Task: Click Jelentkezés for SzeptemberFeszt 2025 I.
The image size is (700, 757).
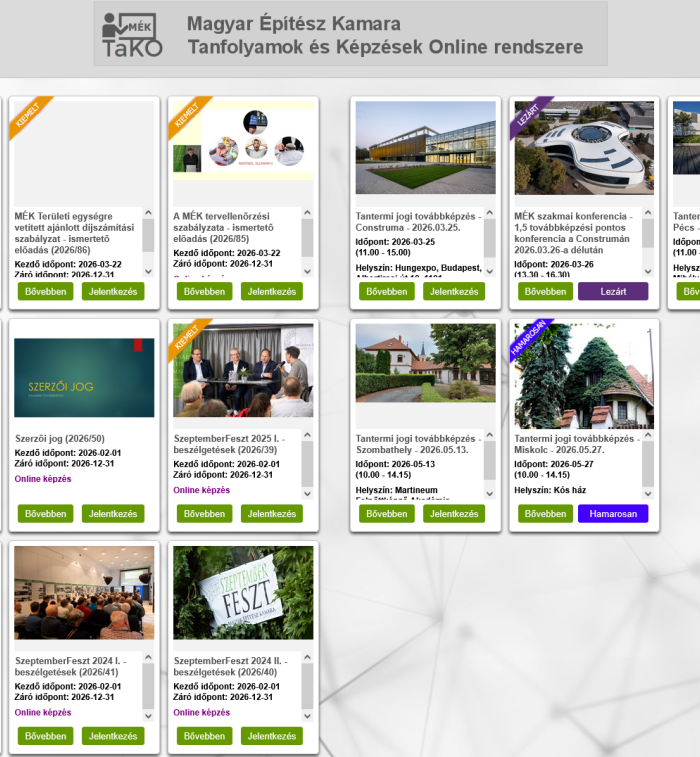Action: point(271,514)
